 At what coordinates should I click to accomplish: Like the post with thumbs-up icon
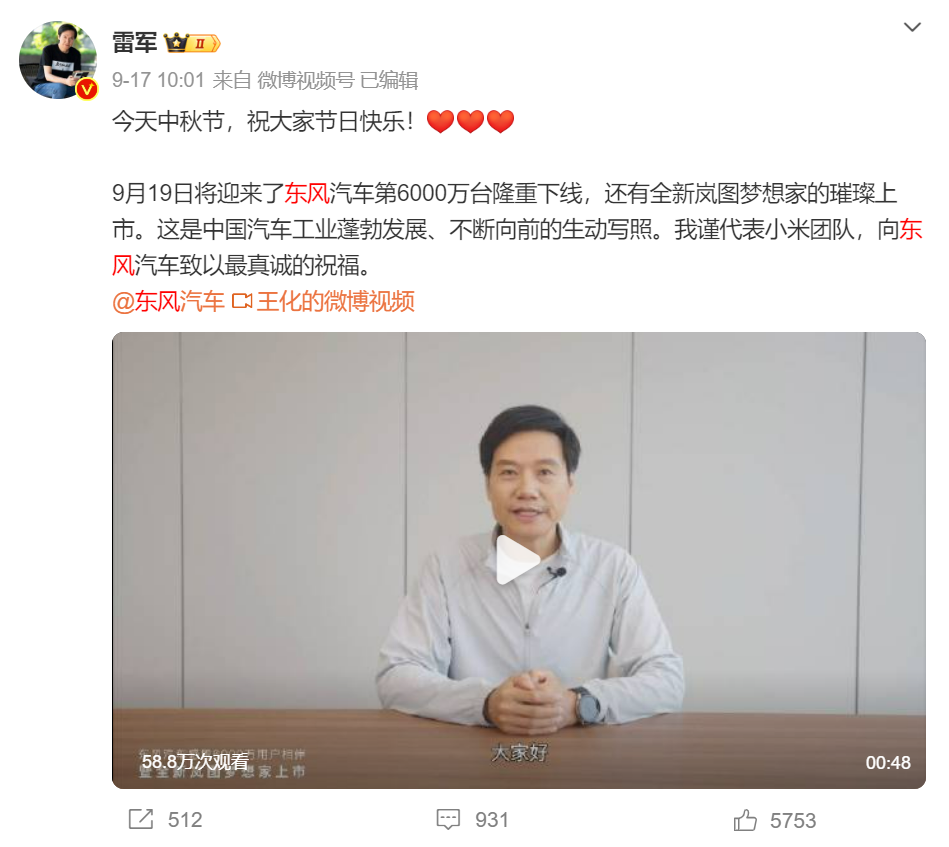[x=745, y=820]
